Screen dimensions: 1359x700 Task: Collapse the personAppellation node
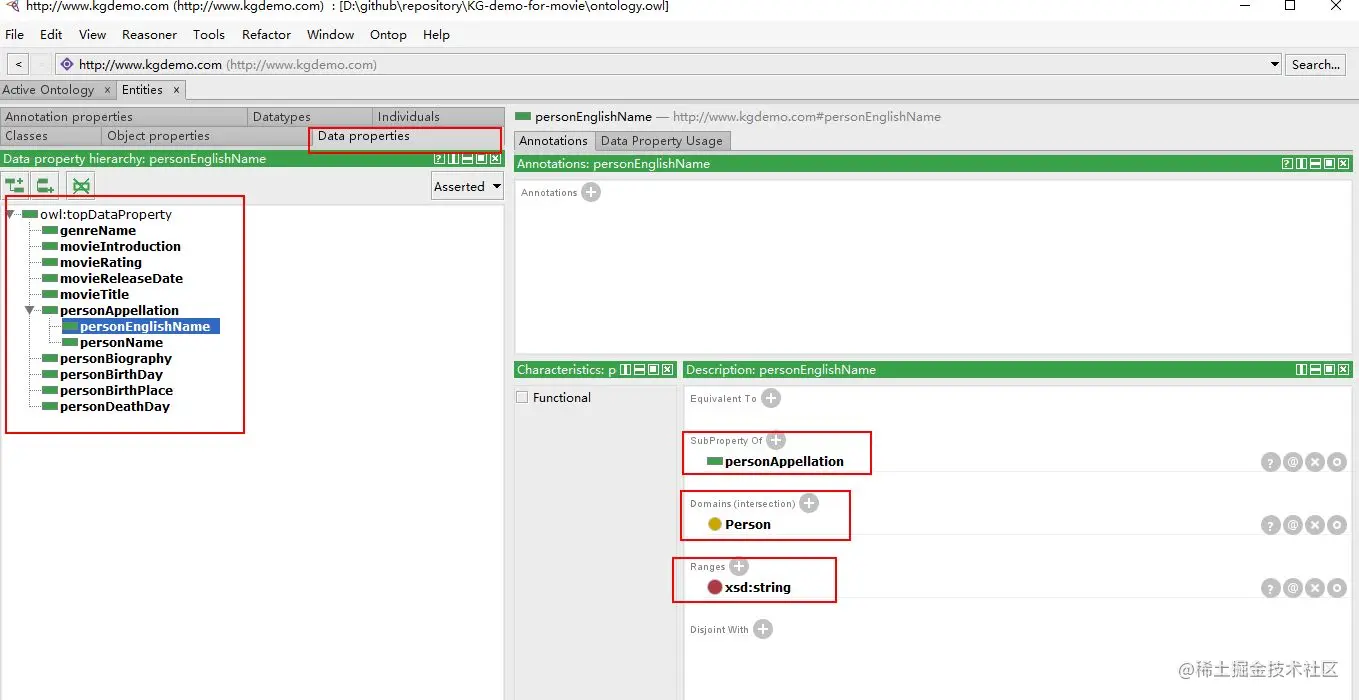pyautogui.click(x=30, y=310)
